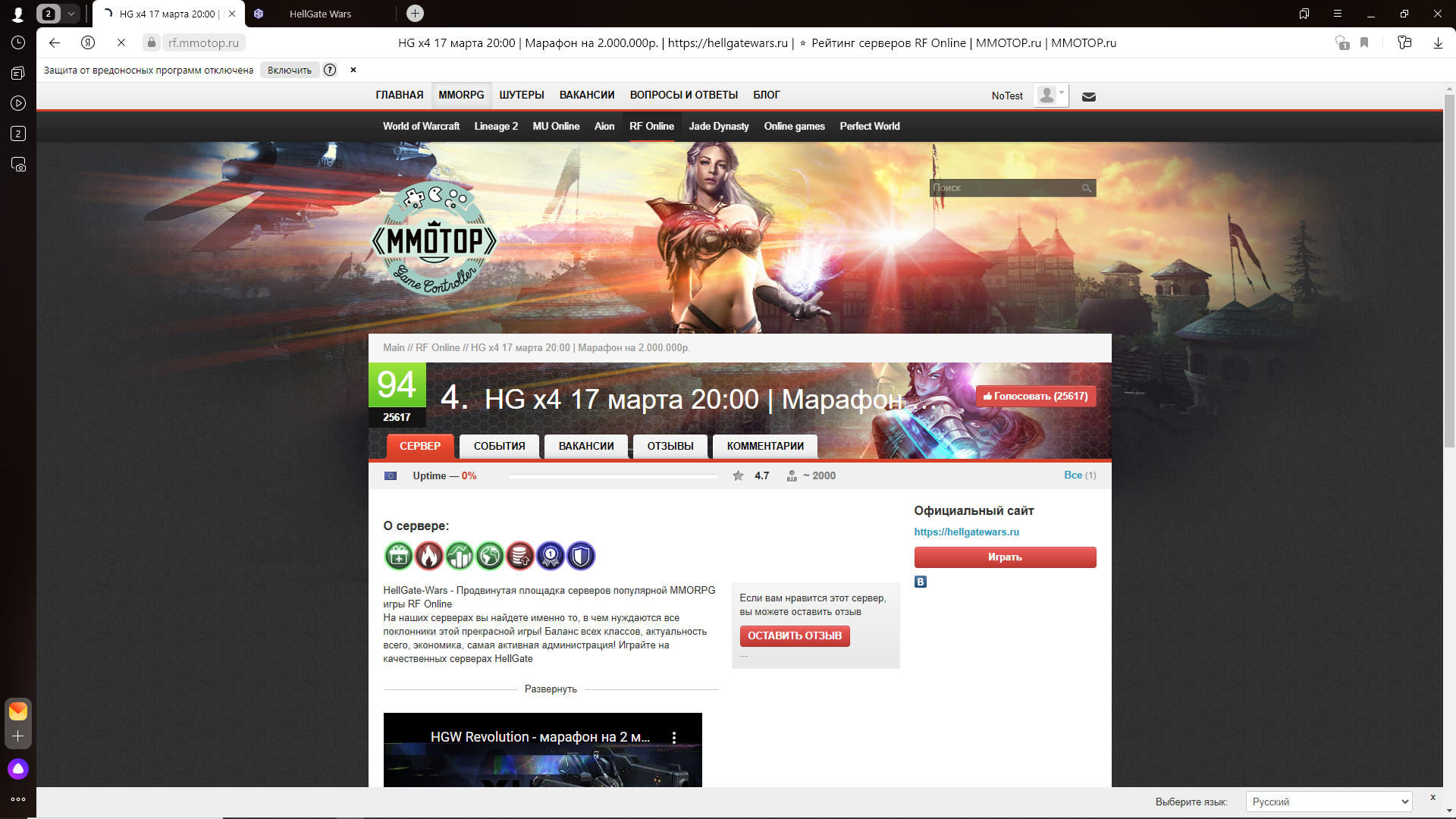The height and width of the screenshot is (819, 1456).
Task: Open the malware protection help icon
Action: pyautogui.click(x=330, y=70)
